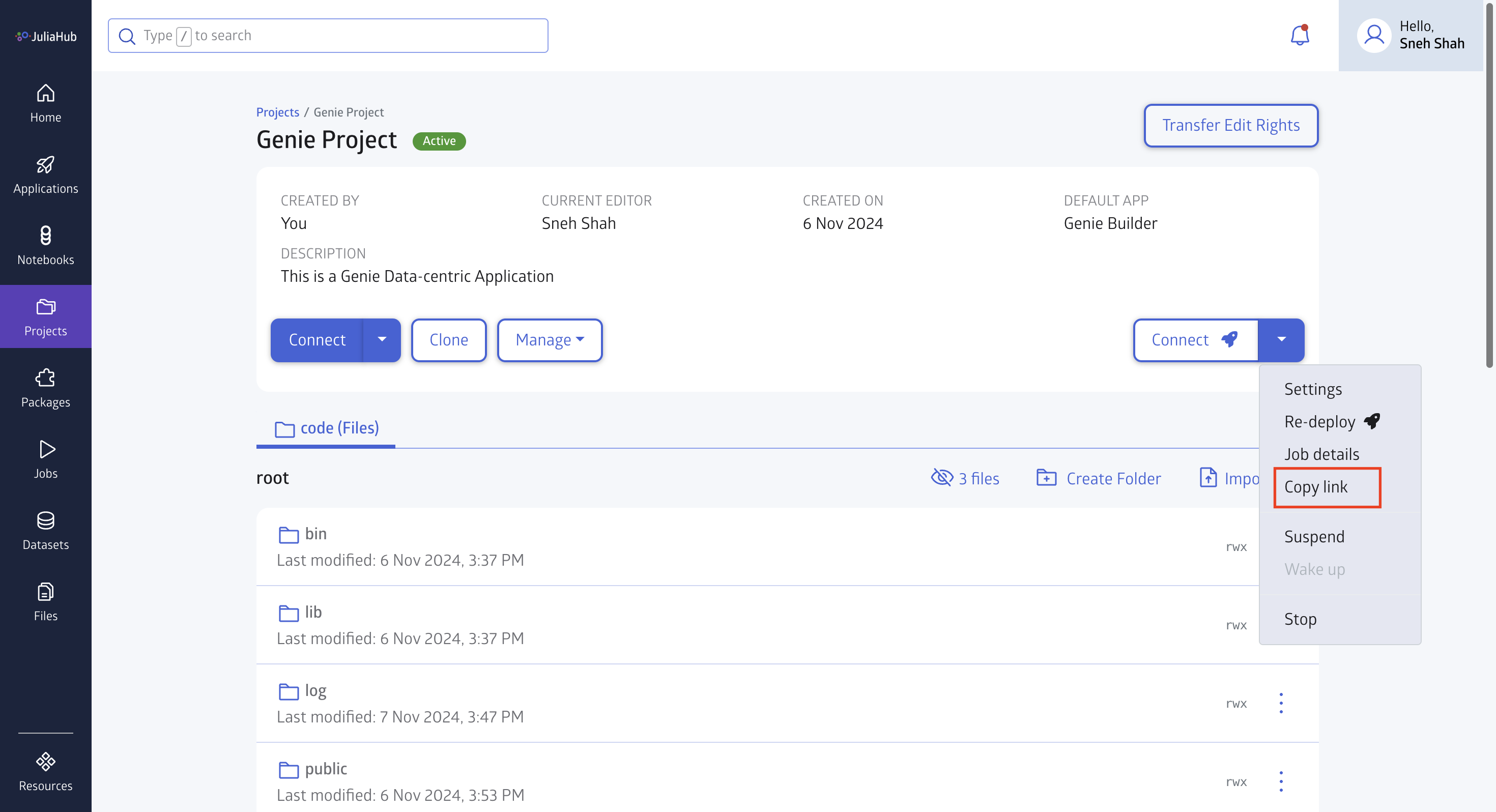Viewport: 1496px width, 812px height.
Task: Open Jobs page
Action: point(45,460)
